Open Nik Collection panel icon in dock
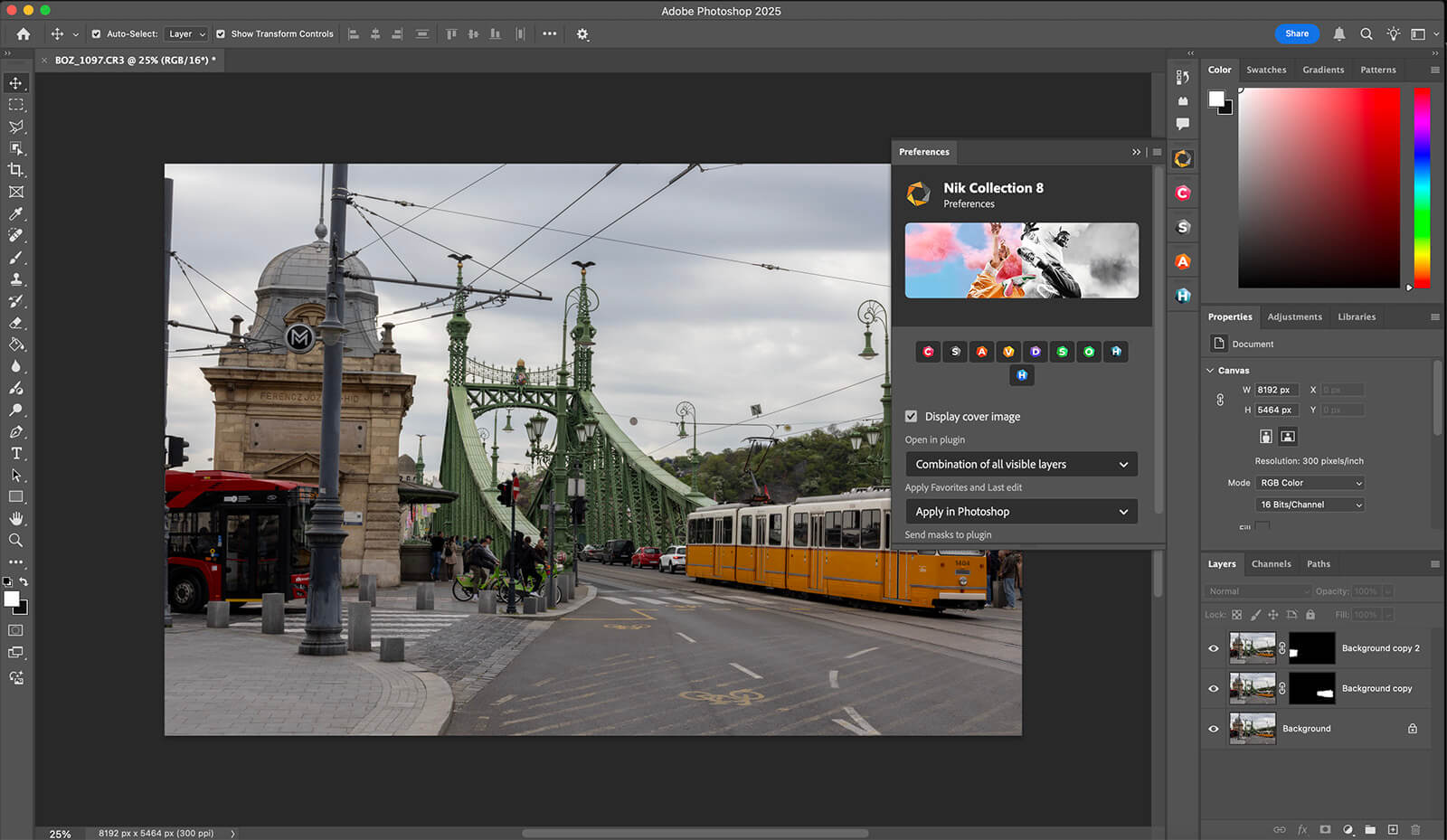 coord(1183,159)
